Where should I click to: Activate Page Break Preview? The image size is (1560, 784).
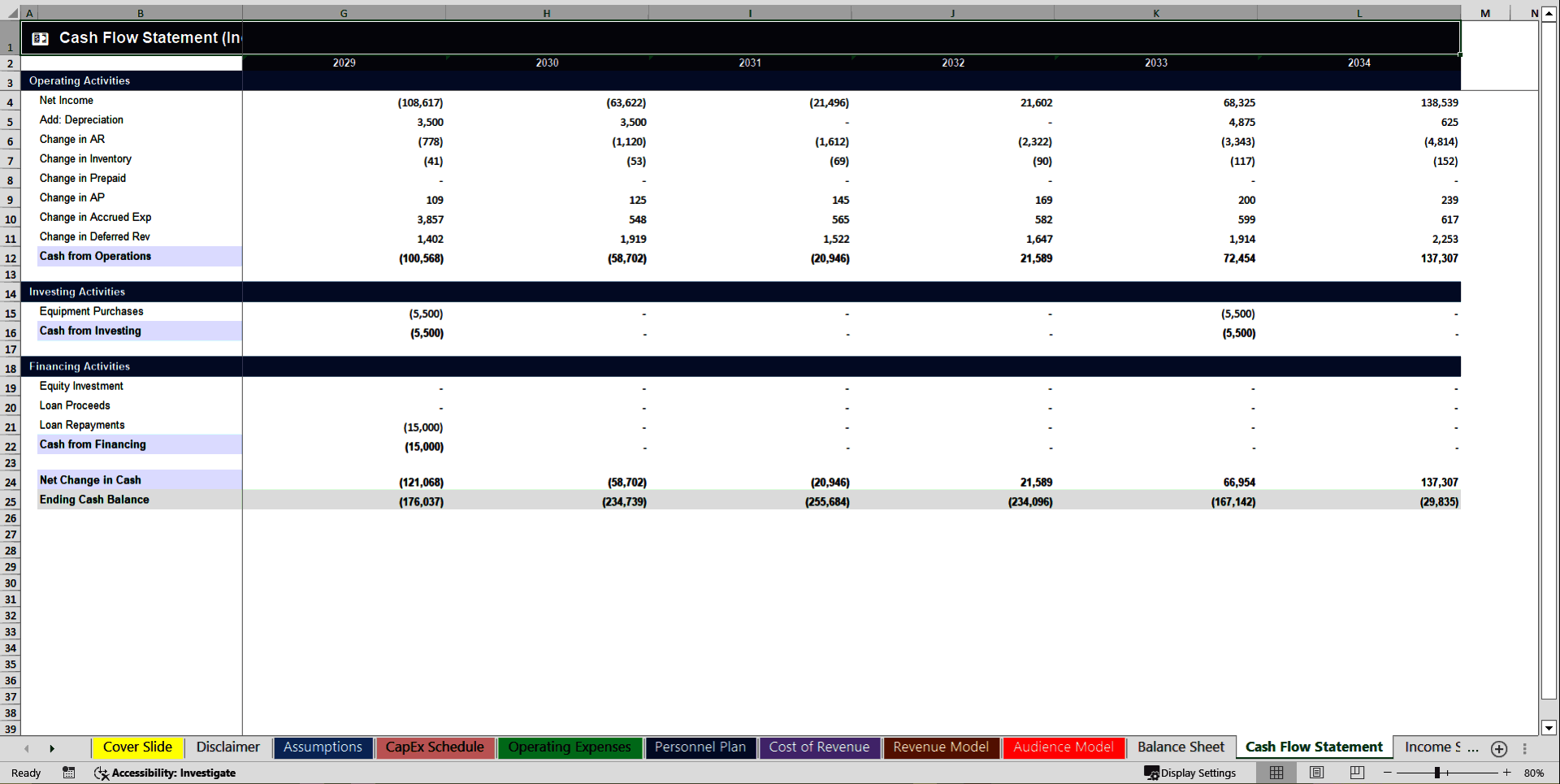click(x=1355, y=773)
